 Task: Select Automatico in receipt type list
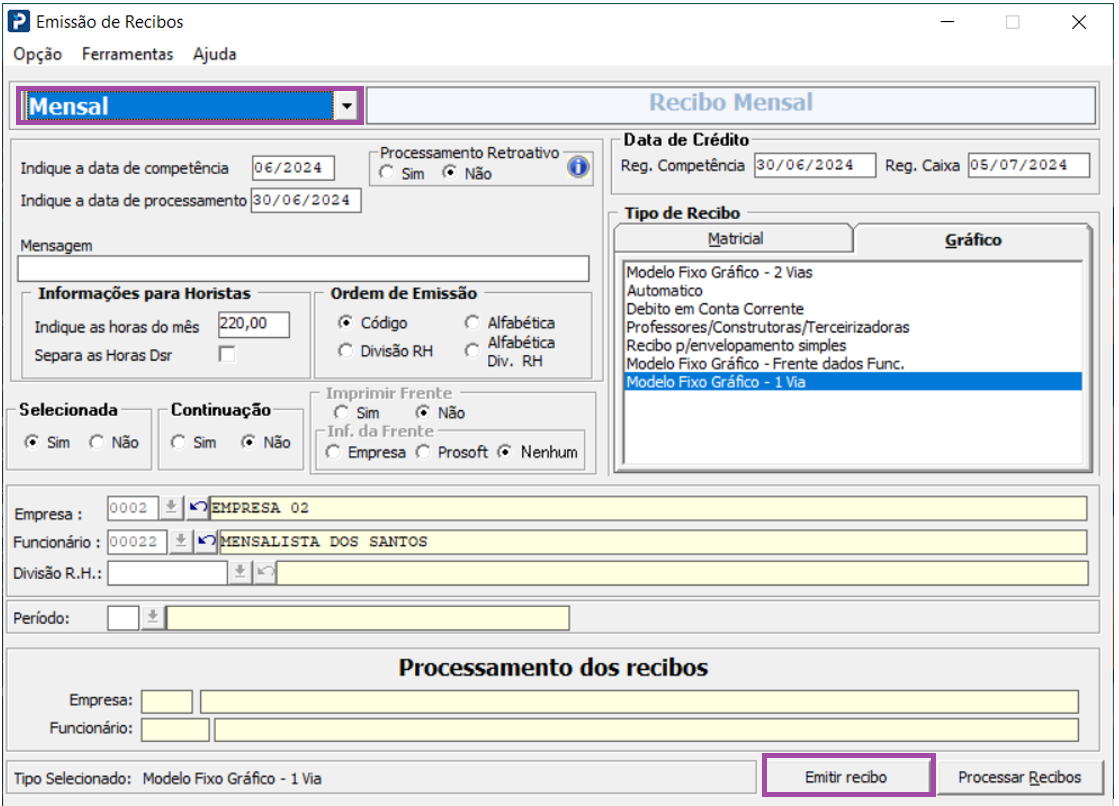point(664,291)
